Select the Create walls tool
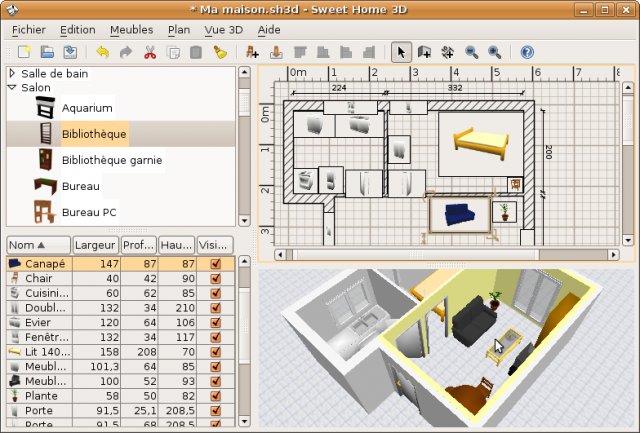Viewport: 640px width, 433px height. [424, 52]
